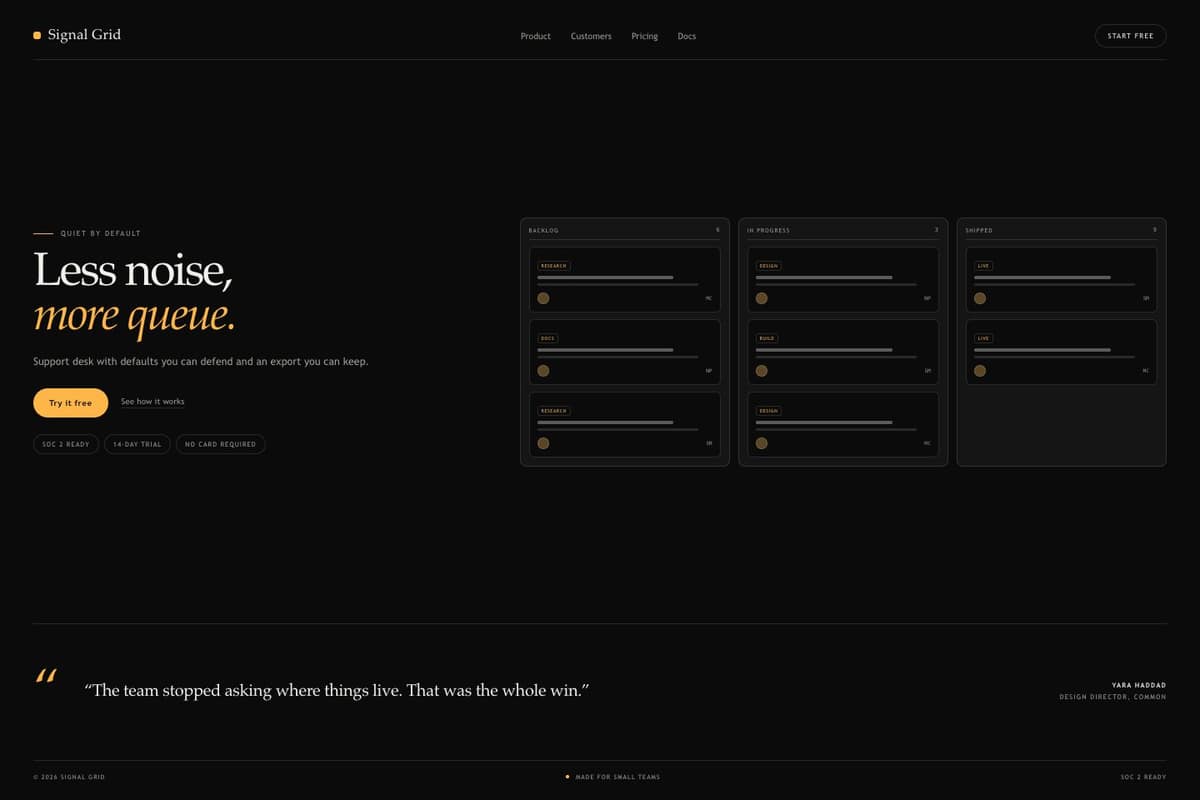The image size is (1200, 800).
Task: Click the SOC 2 READY badge under the hero
Action: (x=66, y=444)
